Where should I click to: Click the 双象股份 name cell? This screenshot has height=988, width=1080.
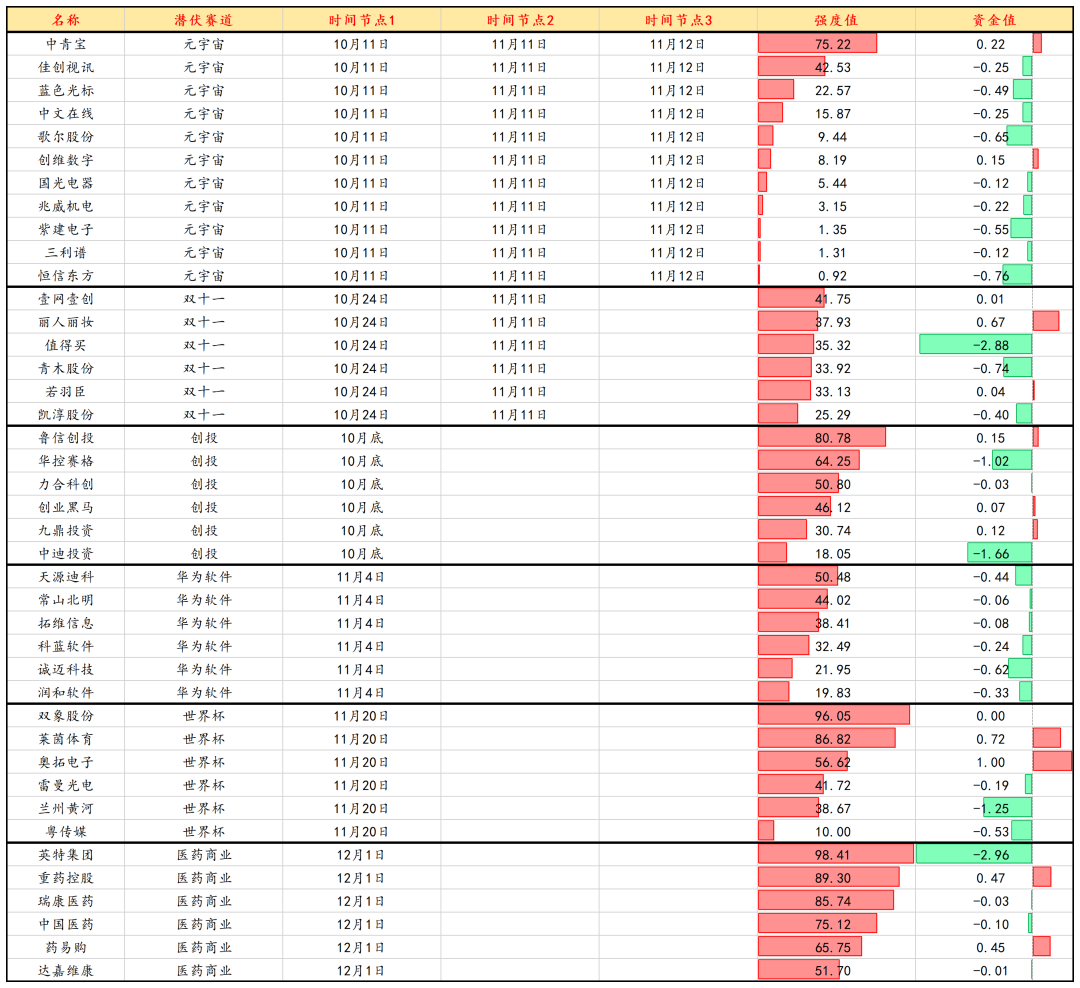[x=65, y=716]
